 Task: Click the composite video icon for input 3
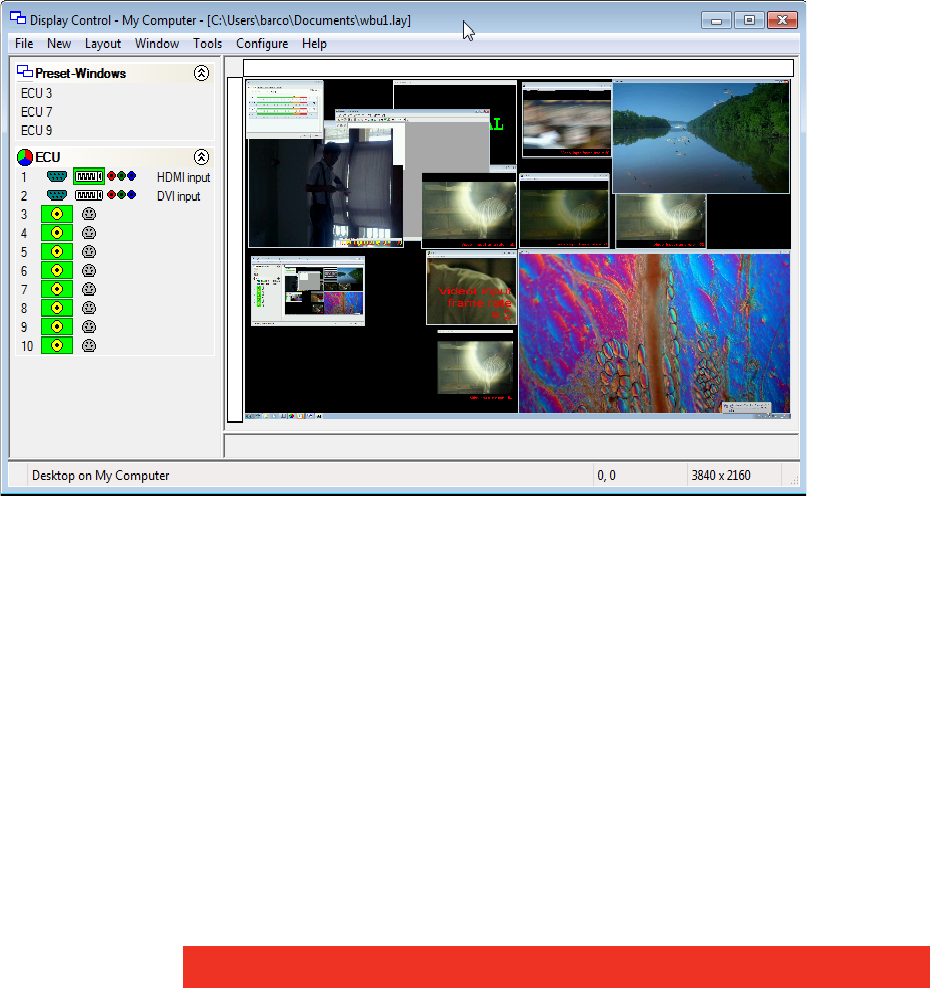[x=57, y=214]
